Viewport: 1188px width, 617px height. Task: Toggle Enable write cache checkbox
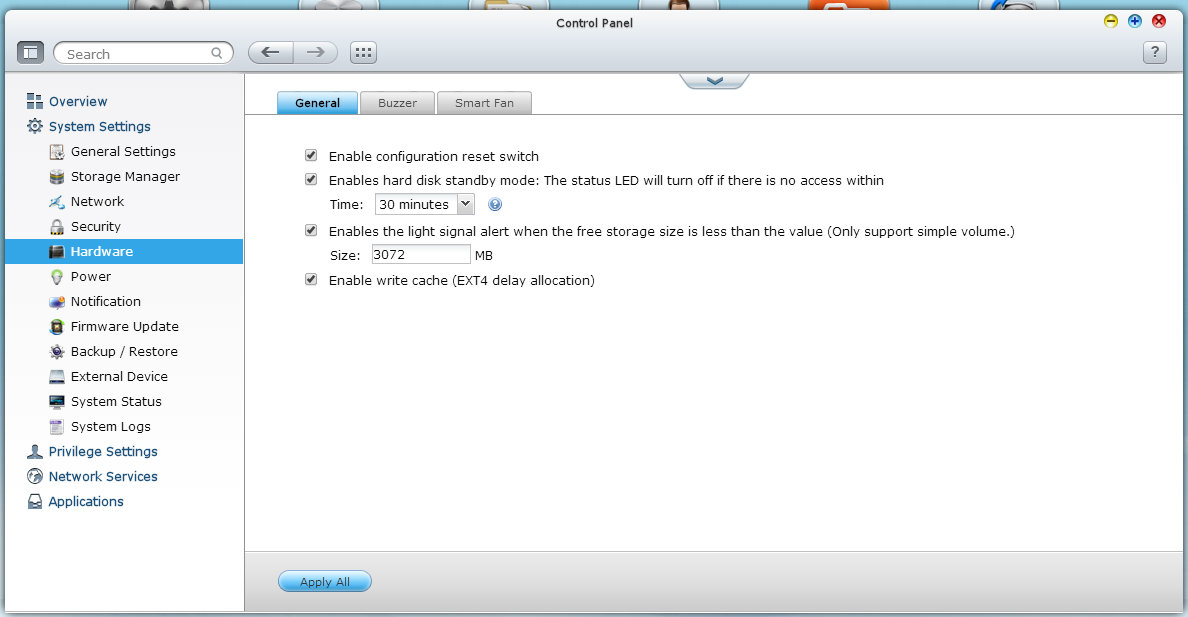coord(311,281)
